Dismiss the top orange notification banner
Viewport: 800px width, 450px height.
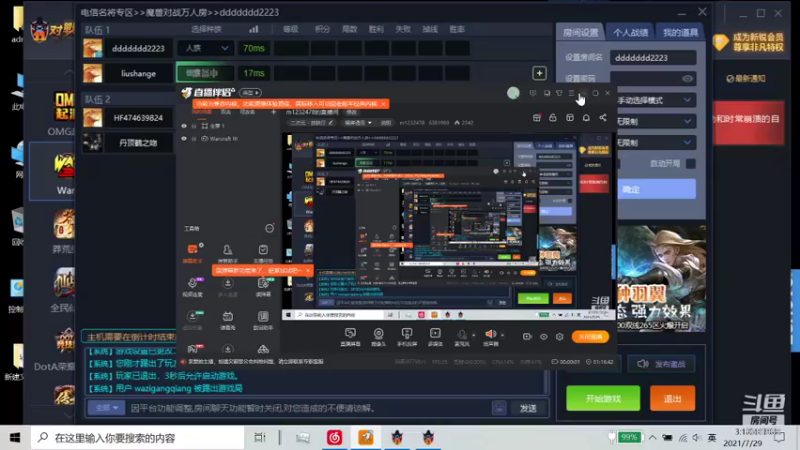tap(383, 104)
